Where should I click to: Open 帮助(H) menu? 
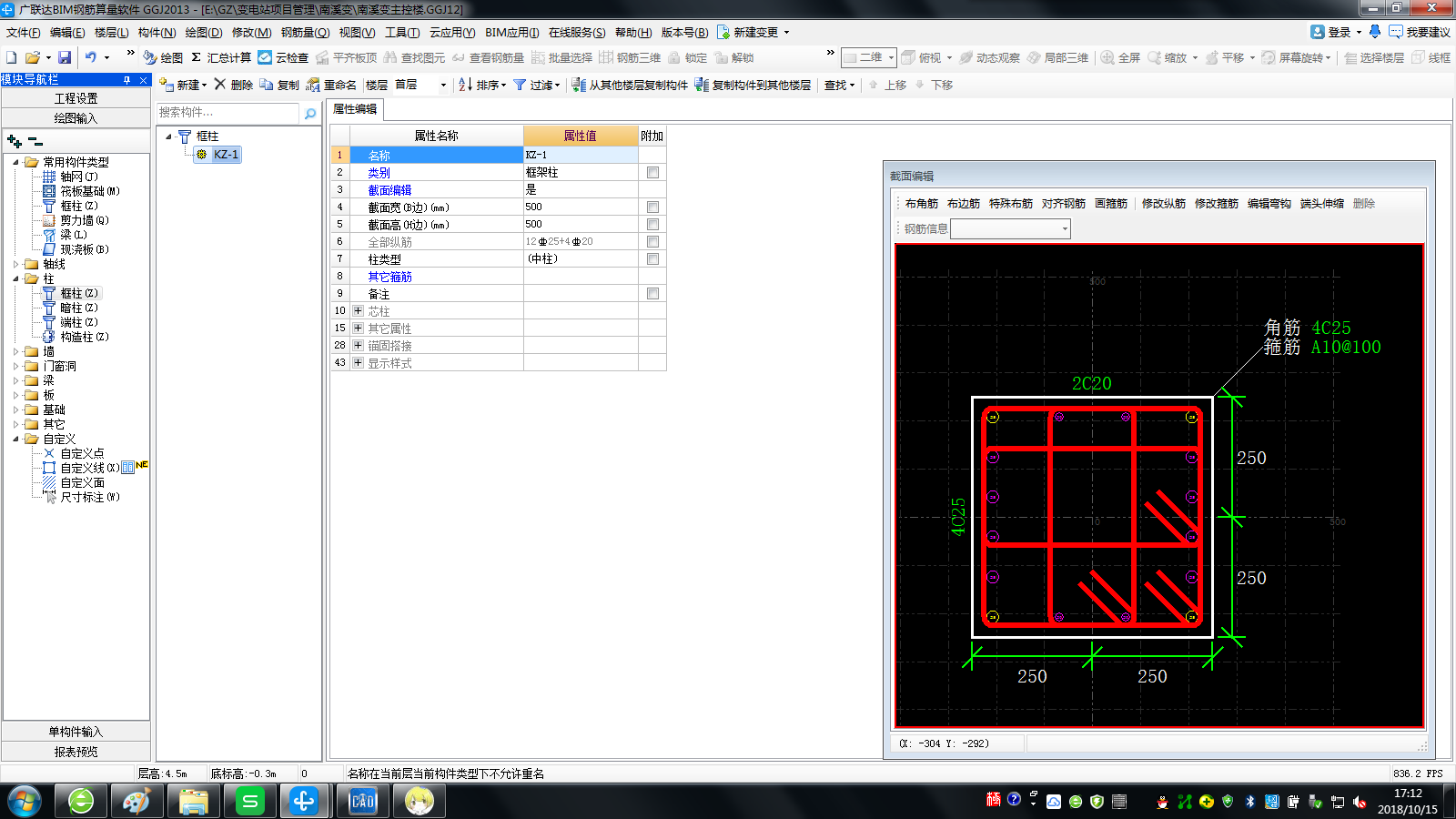click(633, 32)
